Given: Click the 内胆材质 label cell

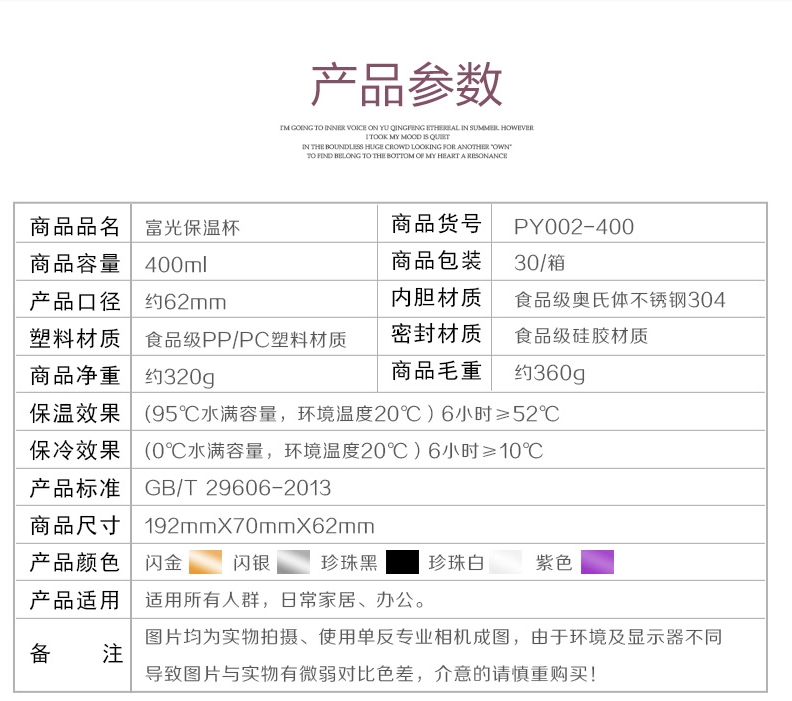Looking at the screenshot, I should pos(435,298).
